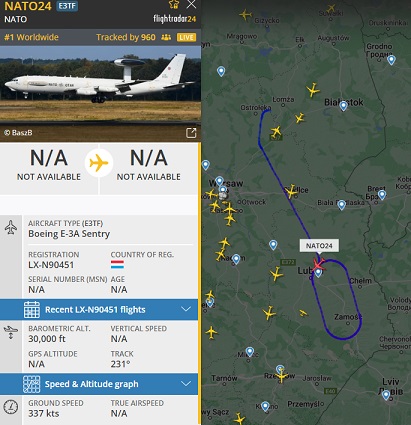Click graph icon beside Speed & Altitude

coord(32,384)
